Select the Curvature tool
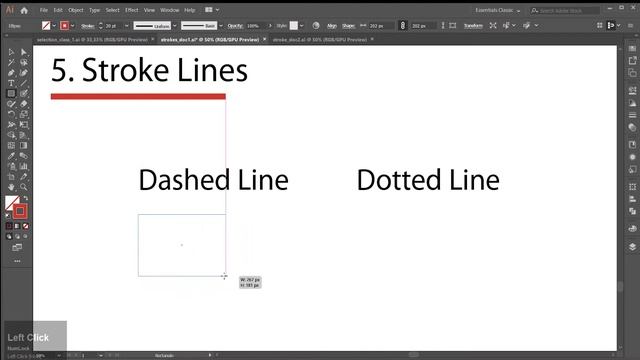This screenshot has width=640, height=360. (x=24, y=73)
